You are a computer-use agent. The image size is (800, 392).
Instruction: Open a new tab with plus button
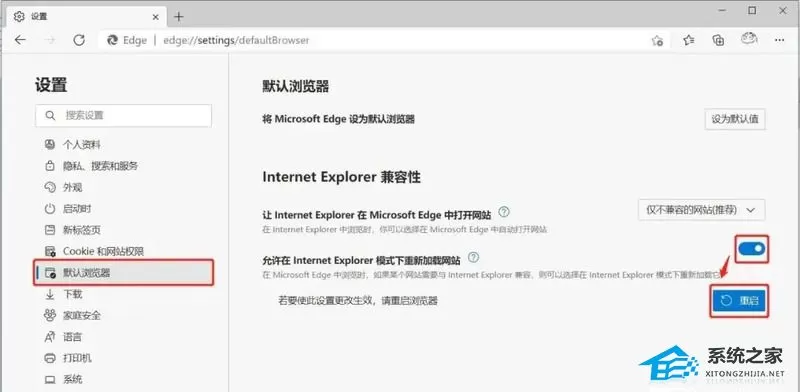pyautogui.click(x=178, y=17)
